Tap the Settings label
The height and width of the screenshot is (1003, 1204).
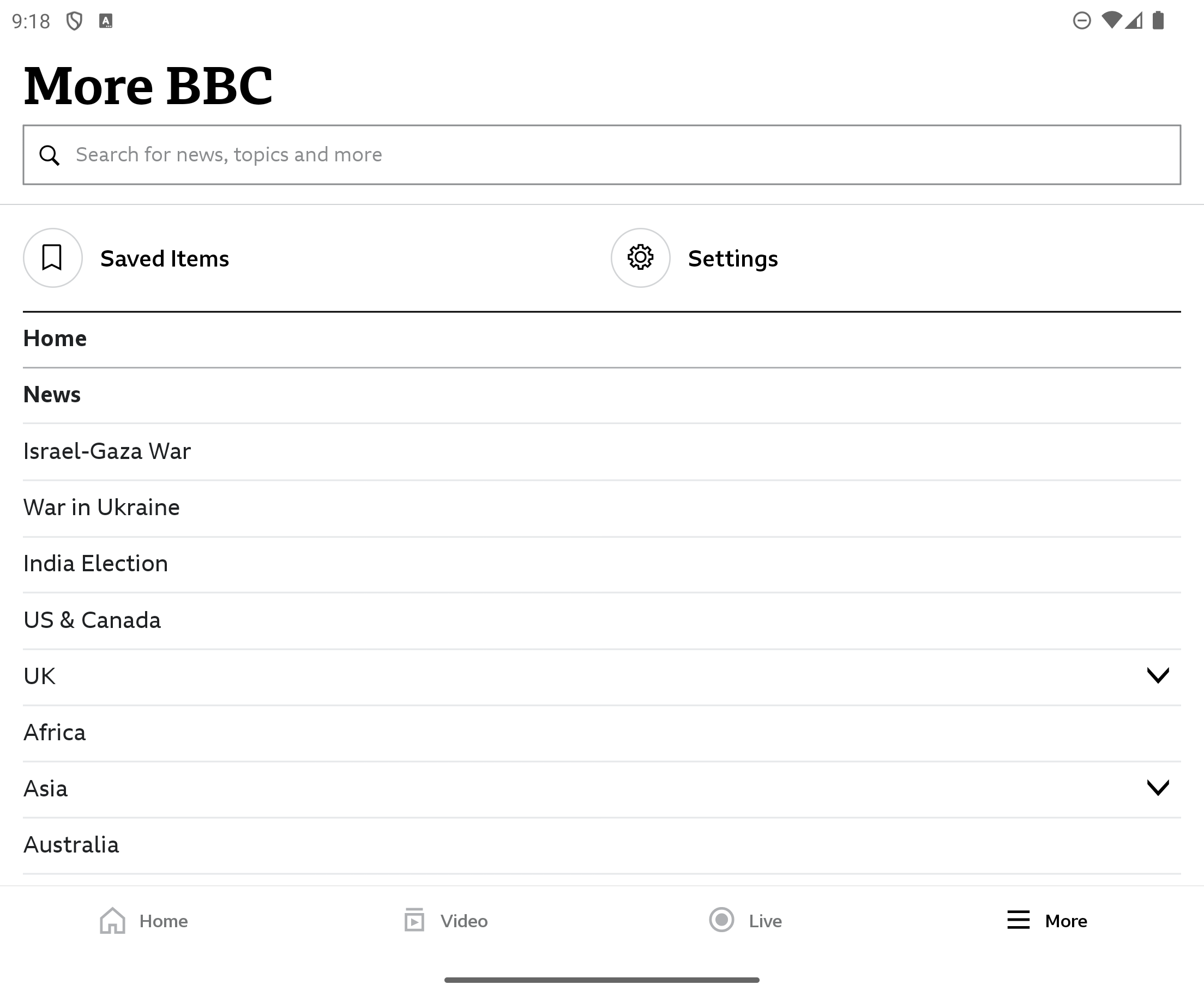coord(733,259)
